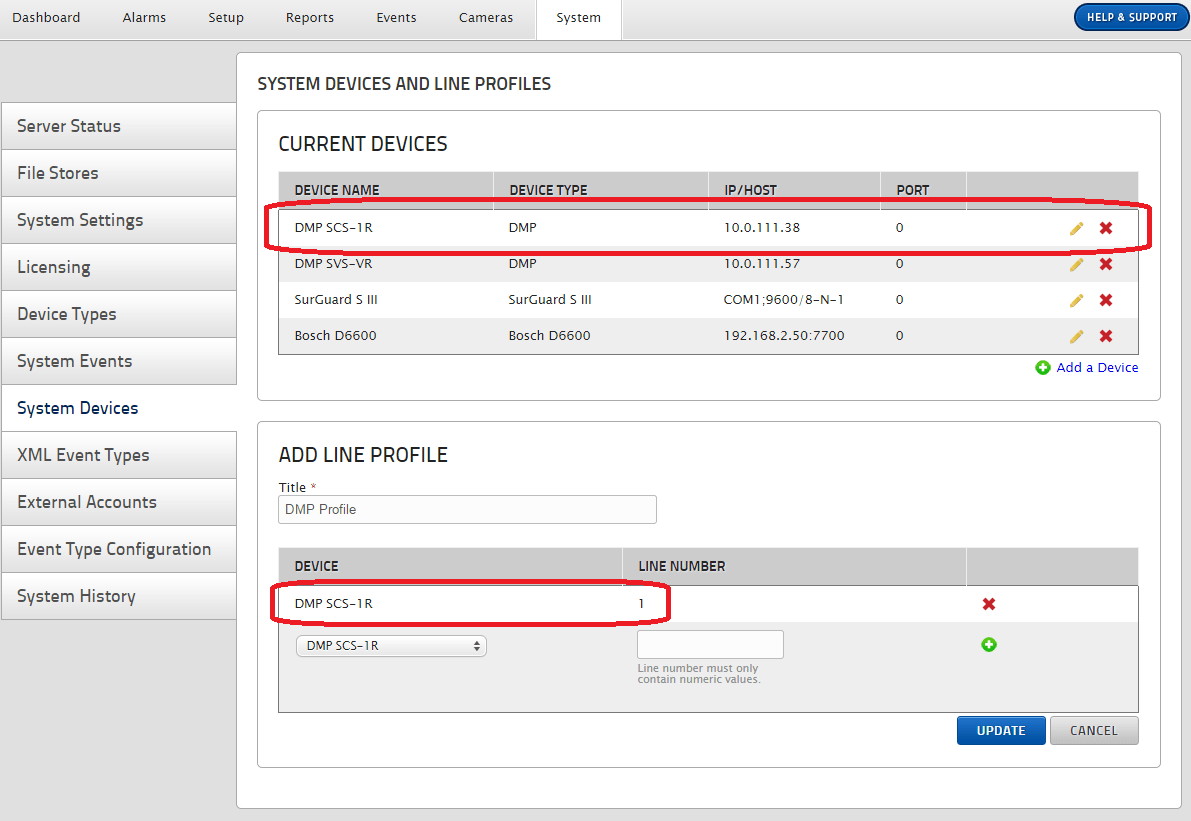Click SurGuard S III device name cell
1191x821 pixels.
(x=336, y=300)
